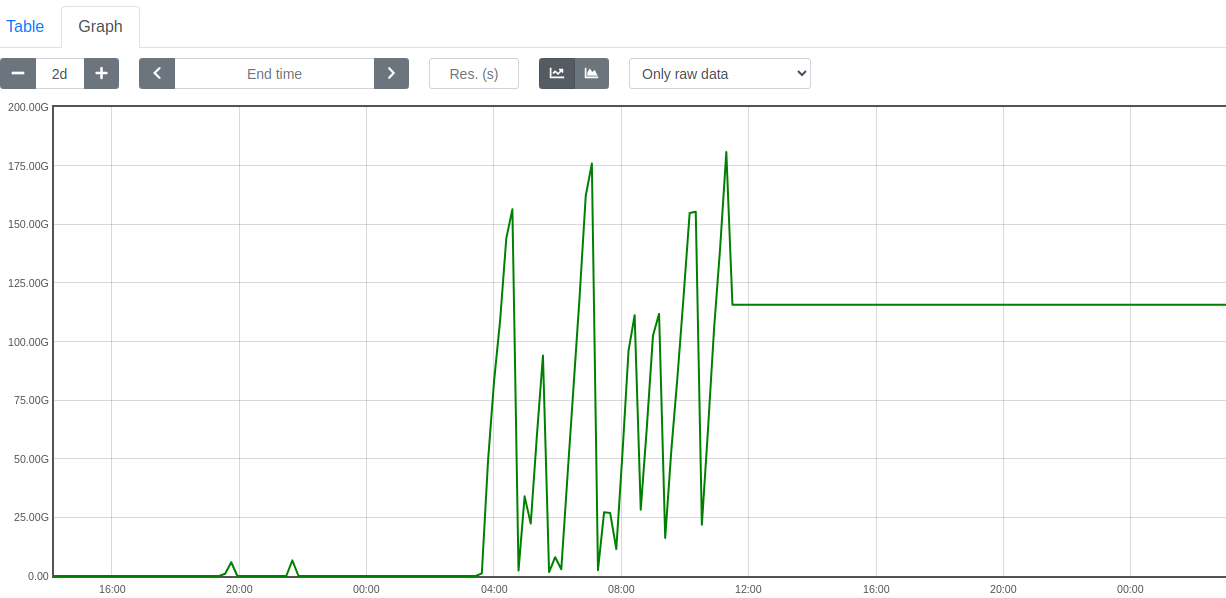The height and width of the screenshot is (598, 1226).
Task: Click the 100.00G y-axis label
Action: [28, 341]
